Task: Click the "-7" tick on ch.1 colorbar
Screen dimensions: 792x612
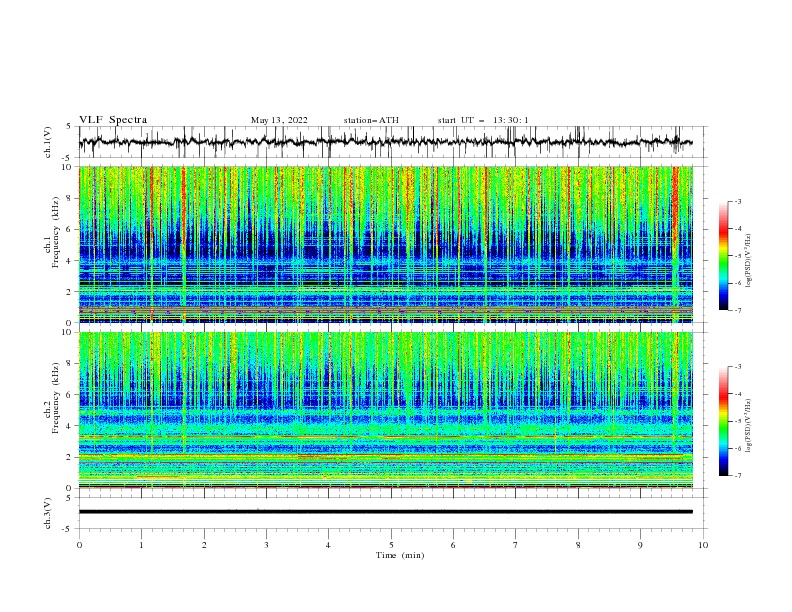Action: pos(738,310)
